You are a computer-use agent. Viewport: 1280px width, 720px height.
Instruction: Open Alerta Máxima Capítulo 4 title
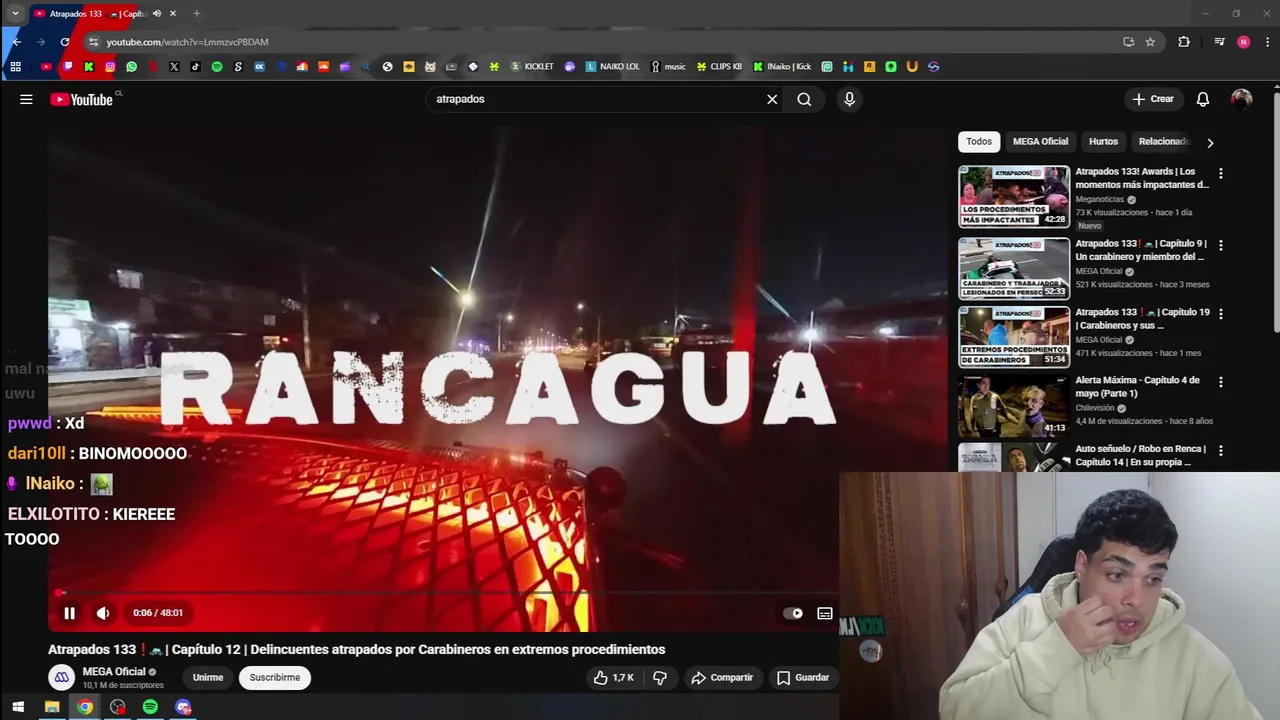[x=1137, y=387]
